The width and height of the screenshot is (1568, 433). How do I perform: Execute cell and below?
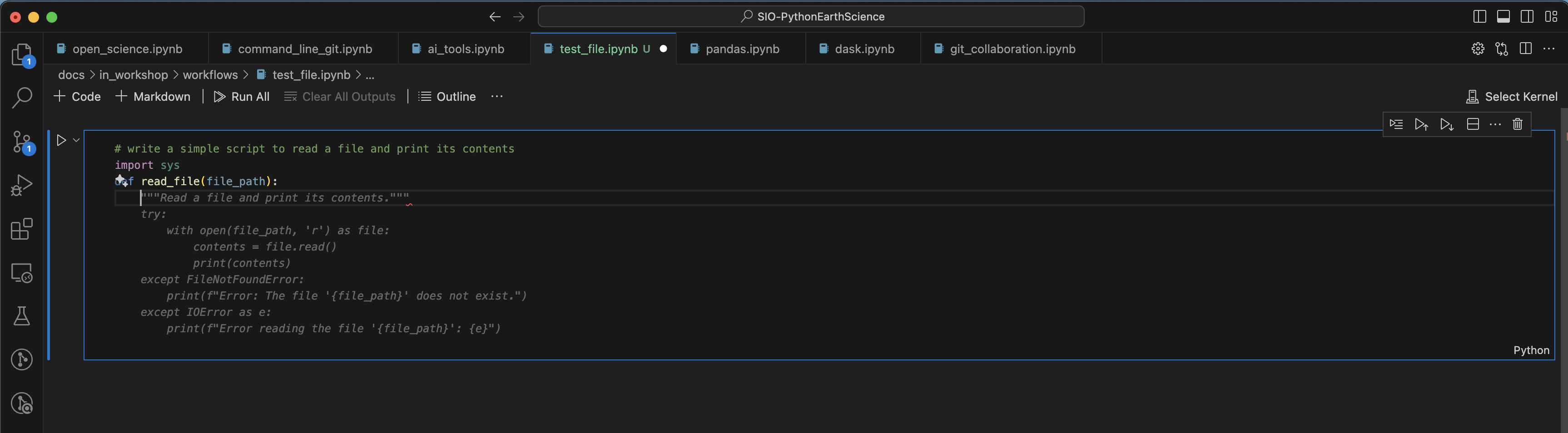tap(1447, 124)
